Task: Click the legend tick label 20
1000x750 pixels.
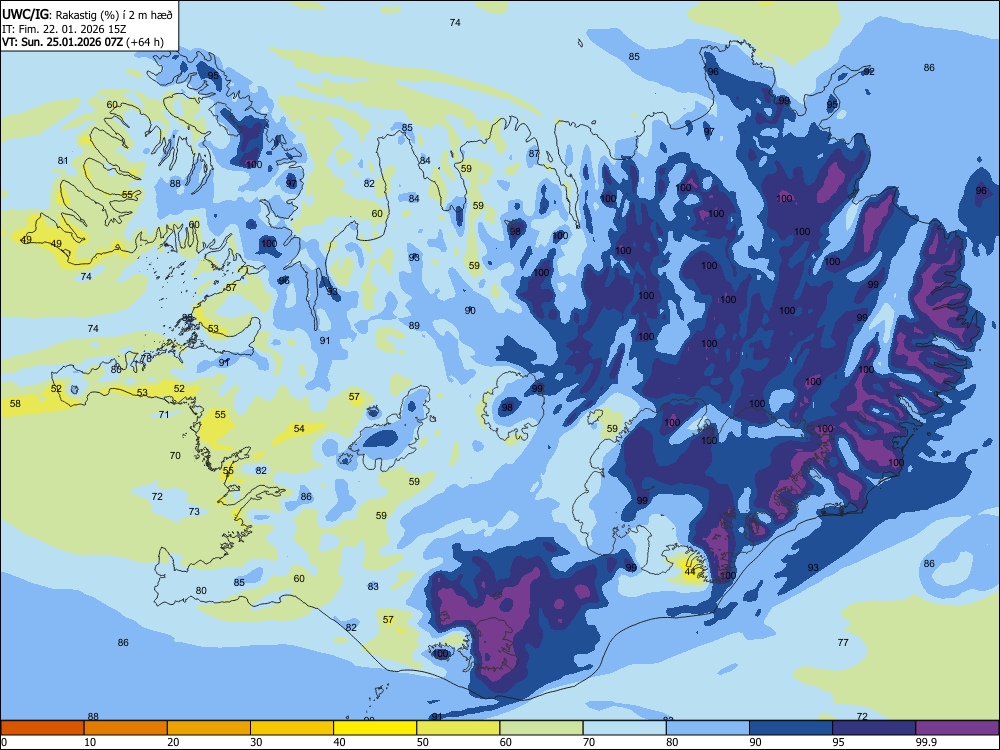Action: 173,742
